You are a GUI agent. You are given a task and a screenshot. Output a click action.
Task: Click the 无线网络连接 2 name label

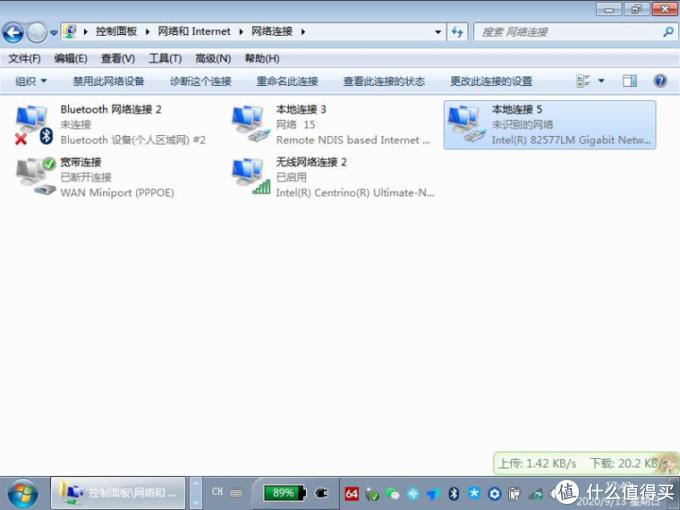tap(311, 162)
